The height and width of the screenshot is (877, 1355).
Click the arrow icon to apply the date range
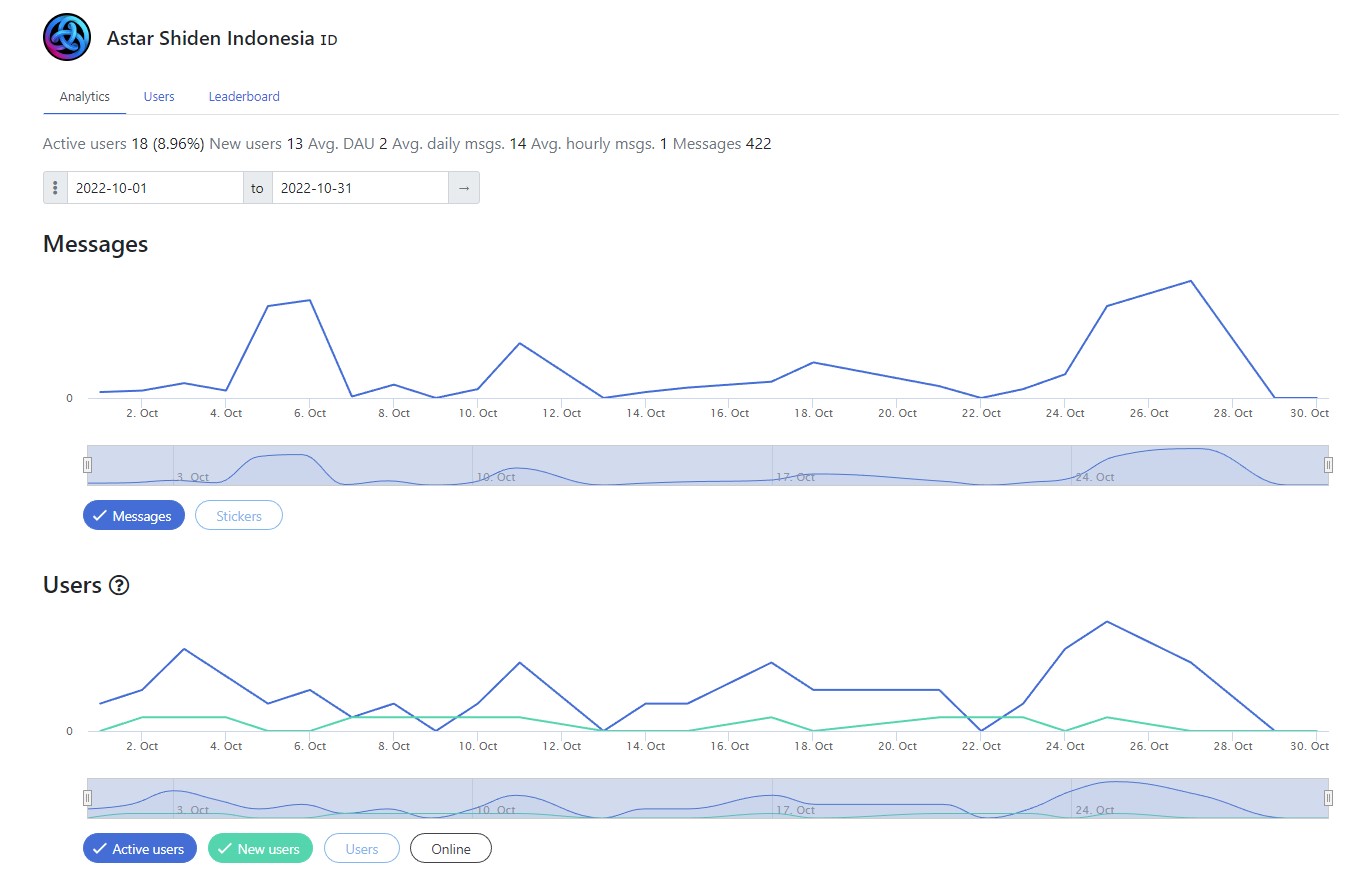[x=462, y=187]
